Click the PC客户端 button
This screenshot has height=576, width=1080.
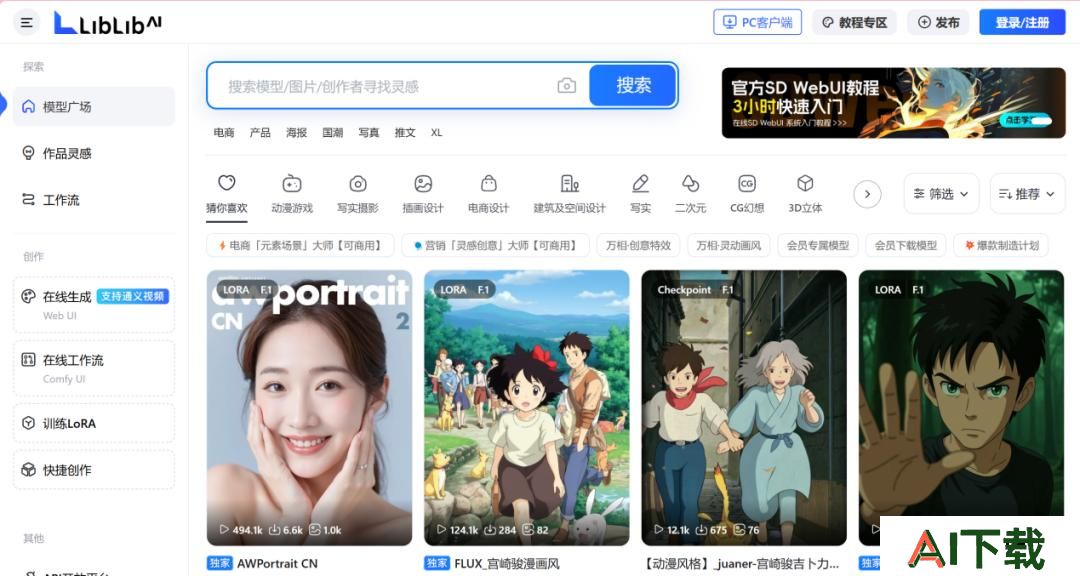coord(757,23)
